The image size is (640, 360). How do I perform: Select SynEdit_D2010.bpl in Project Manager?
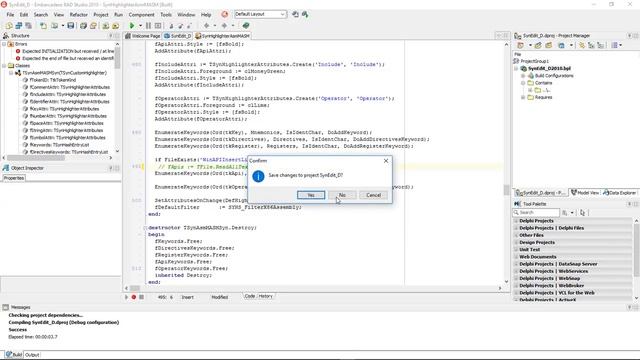click(549, 69)
